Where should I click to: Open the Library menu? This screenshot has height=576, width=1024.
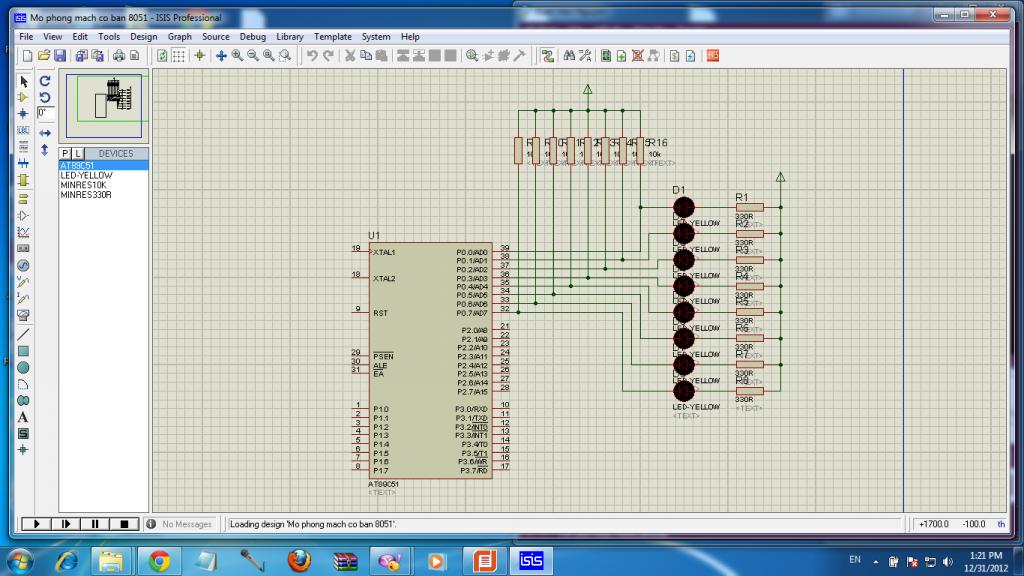(289, 37)
